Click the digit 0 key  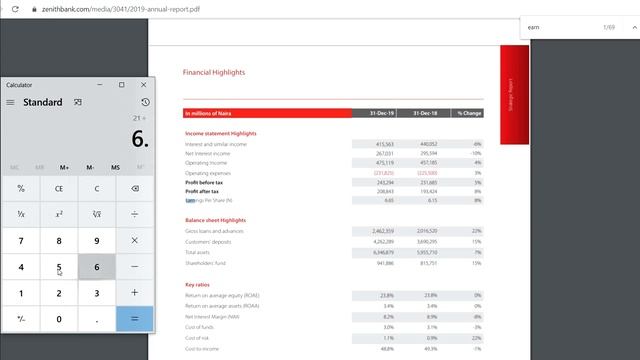click(x=59, y=319)
